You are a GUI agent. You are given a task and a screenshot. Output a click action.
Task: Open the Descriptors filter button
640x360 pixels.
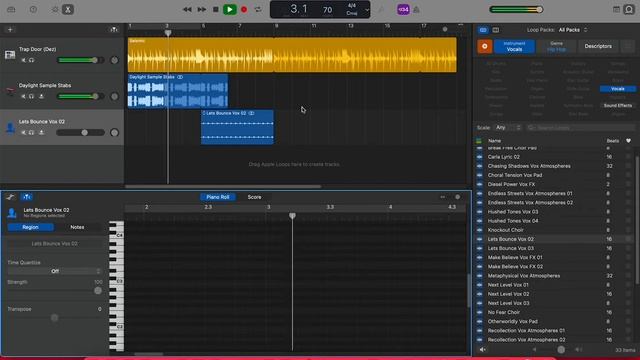click(598, 47)
